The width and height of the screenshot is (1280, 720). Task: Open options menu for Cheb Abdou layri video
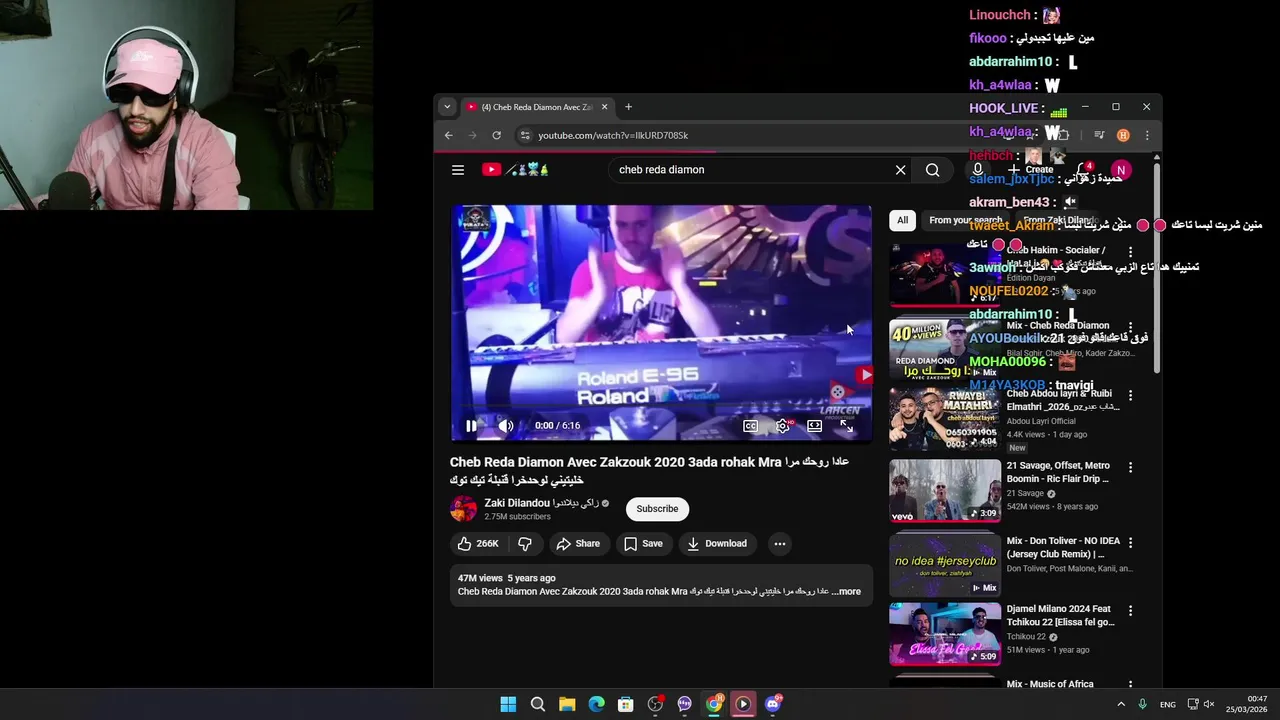point(1131,395)
